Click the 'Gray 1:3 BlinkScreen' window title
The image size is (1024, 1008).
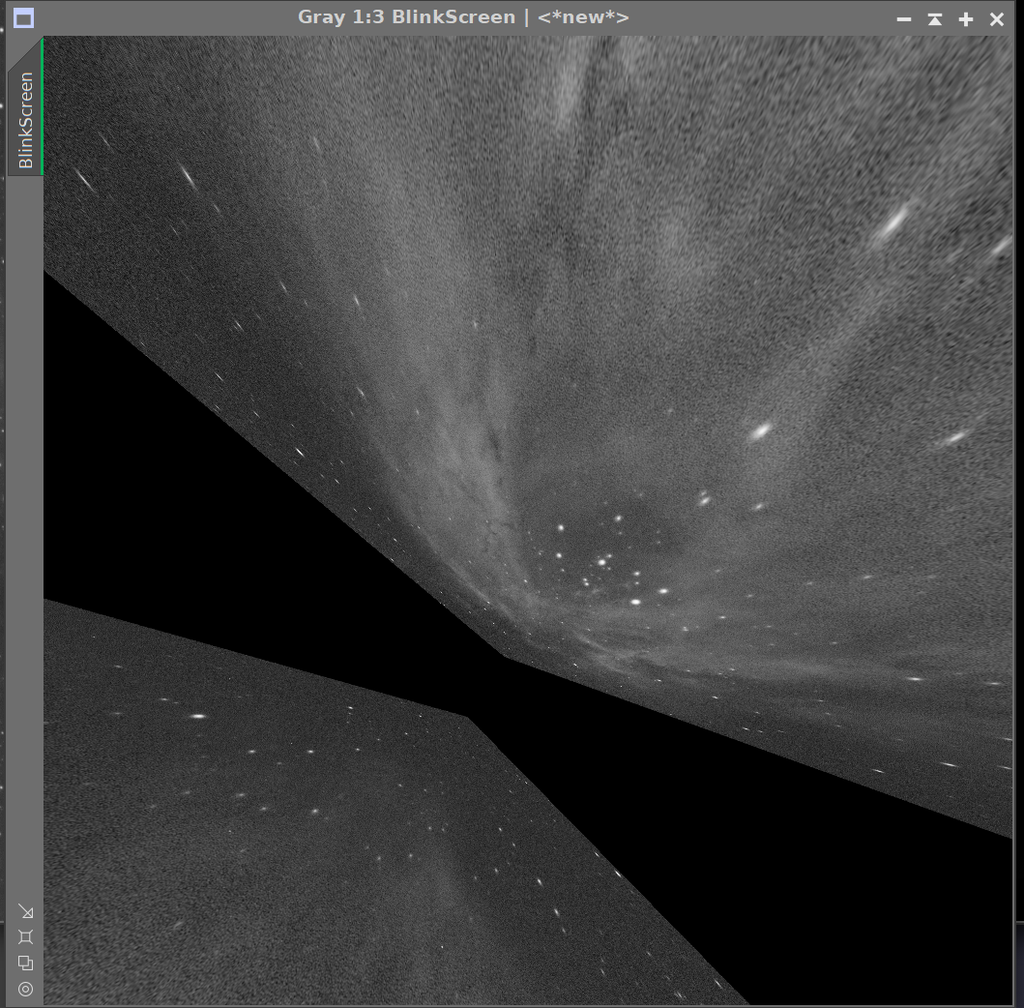tap(406, 17)
